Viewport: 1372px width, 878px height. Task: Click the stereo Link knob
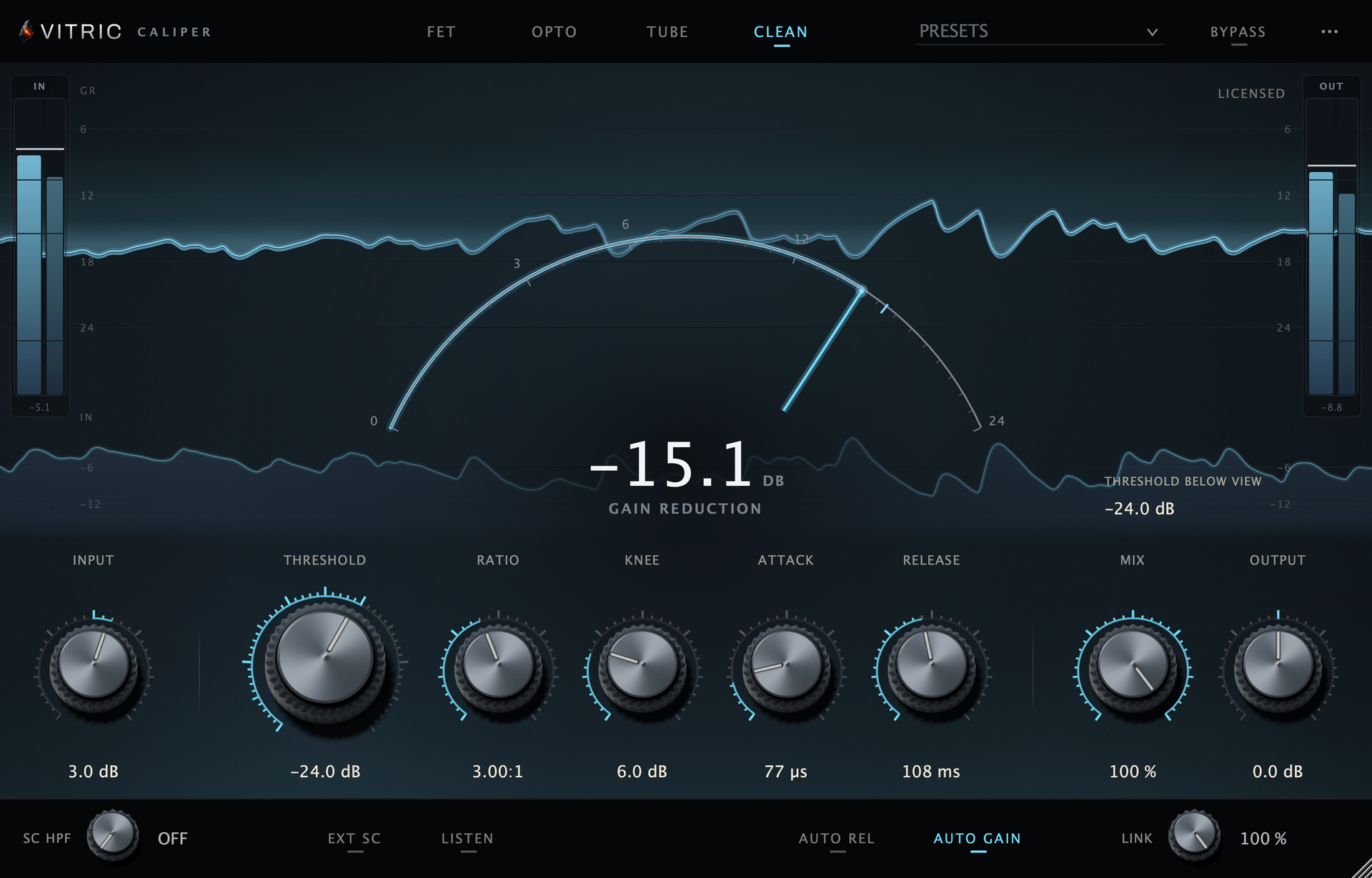coord(1194,834)
